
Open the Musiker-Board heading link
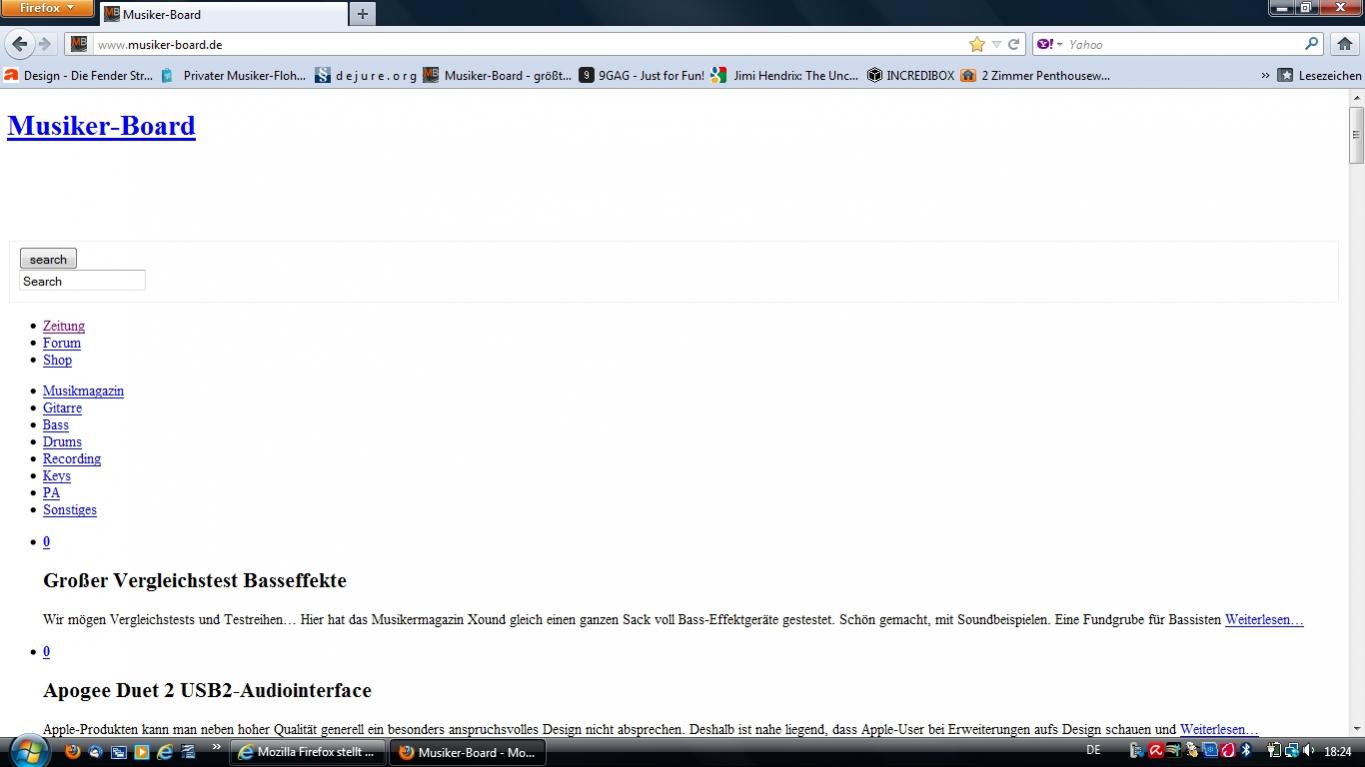click(x=101, y=126)
